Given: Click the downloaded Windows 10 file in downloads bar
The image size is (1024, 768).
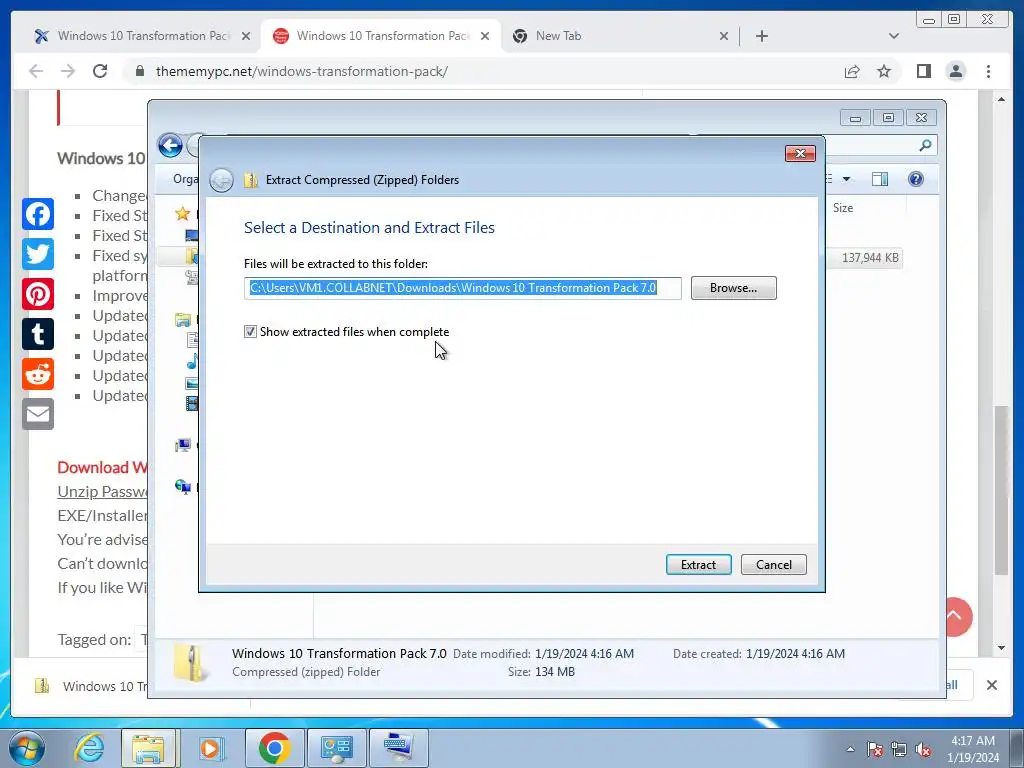Looking at the screenshot, I should point(91,686).
